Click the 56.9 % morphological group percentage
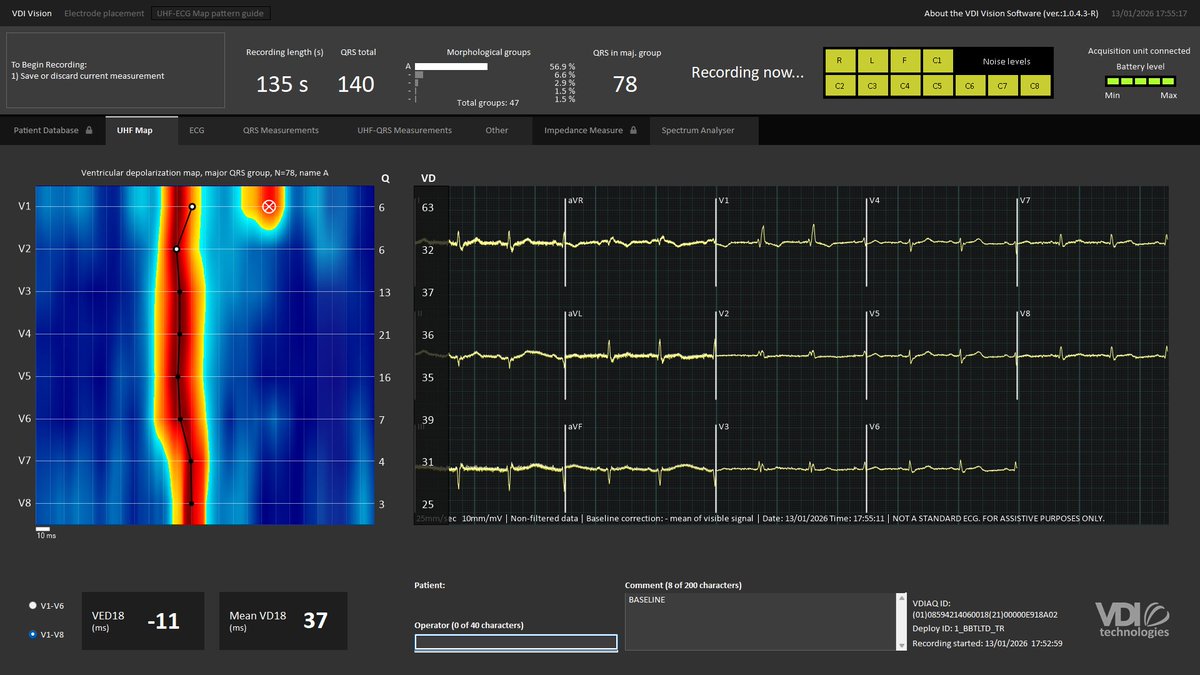This screenshot has height=675, width=1200. click(563, 66)
